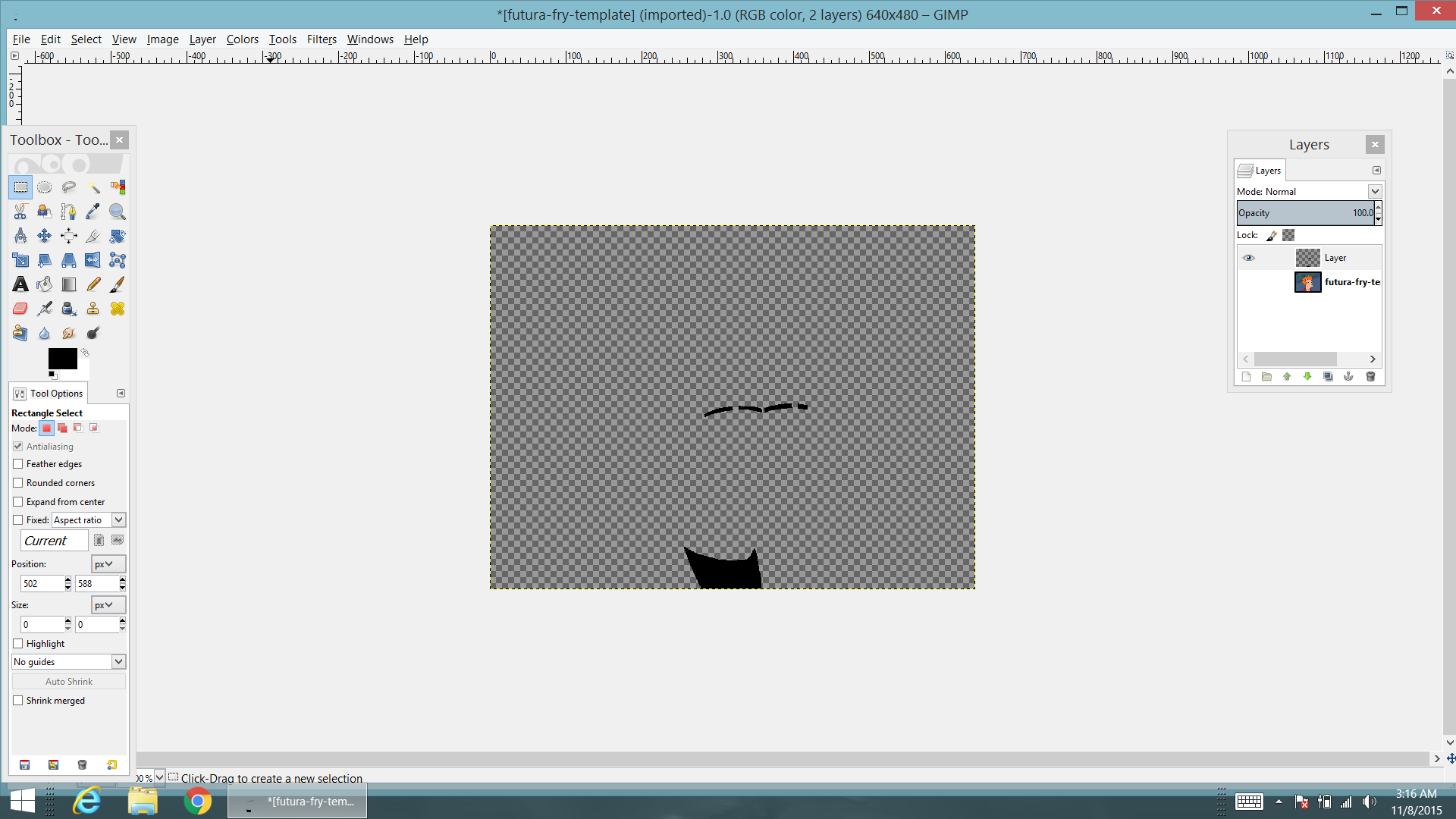
Task: Select the Color Picker eyedropper
Action: coord(93,212)
